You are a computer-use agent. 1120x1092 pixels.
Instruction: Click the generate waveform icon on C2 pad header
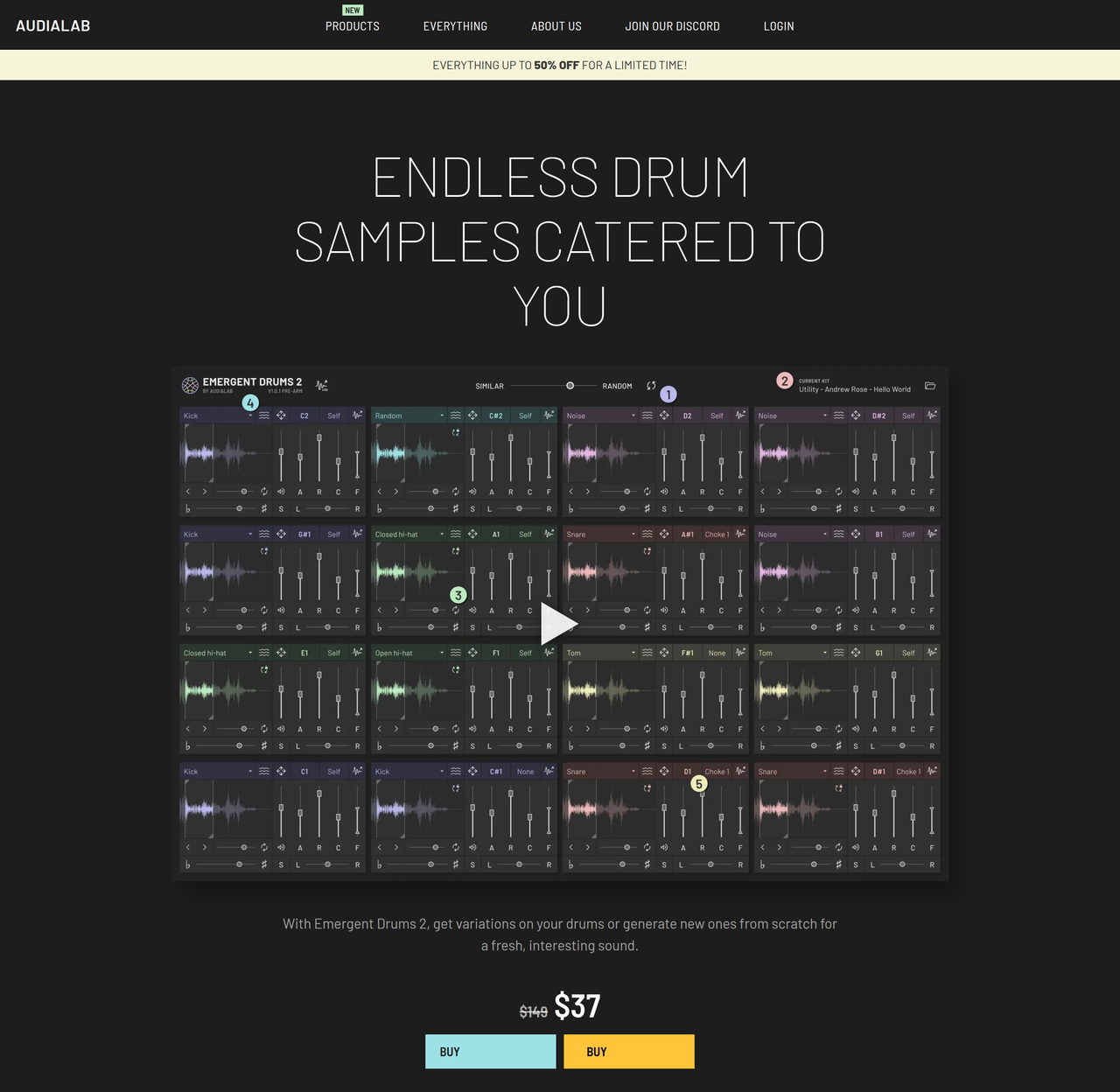(357, 416)
